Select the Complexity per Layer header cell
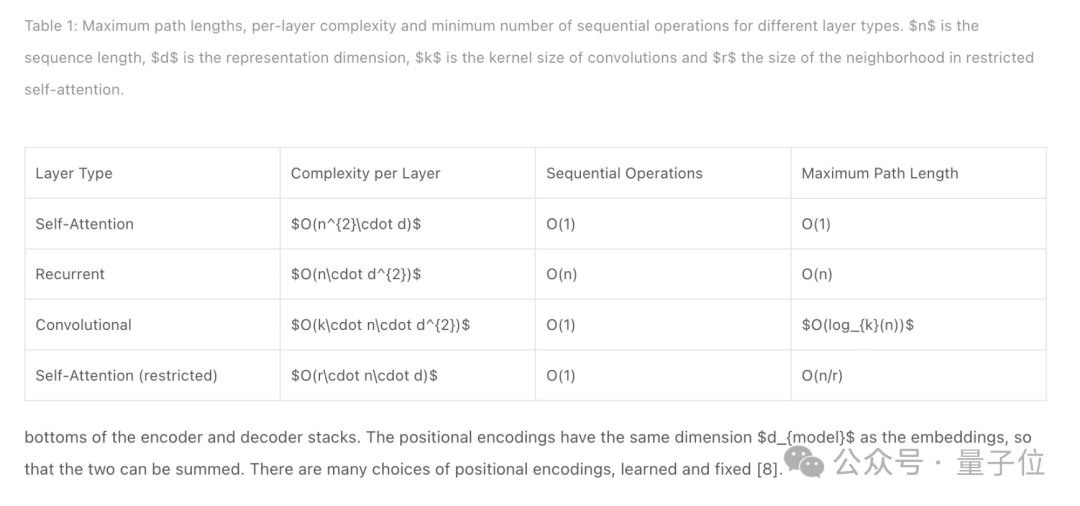1080x506 pixels. [408, 173]
